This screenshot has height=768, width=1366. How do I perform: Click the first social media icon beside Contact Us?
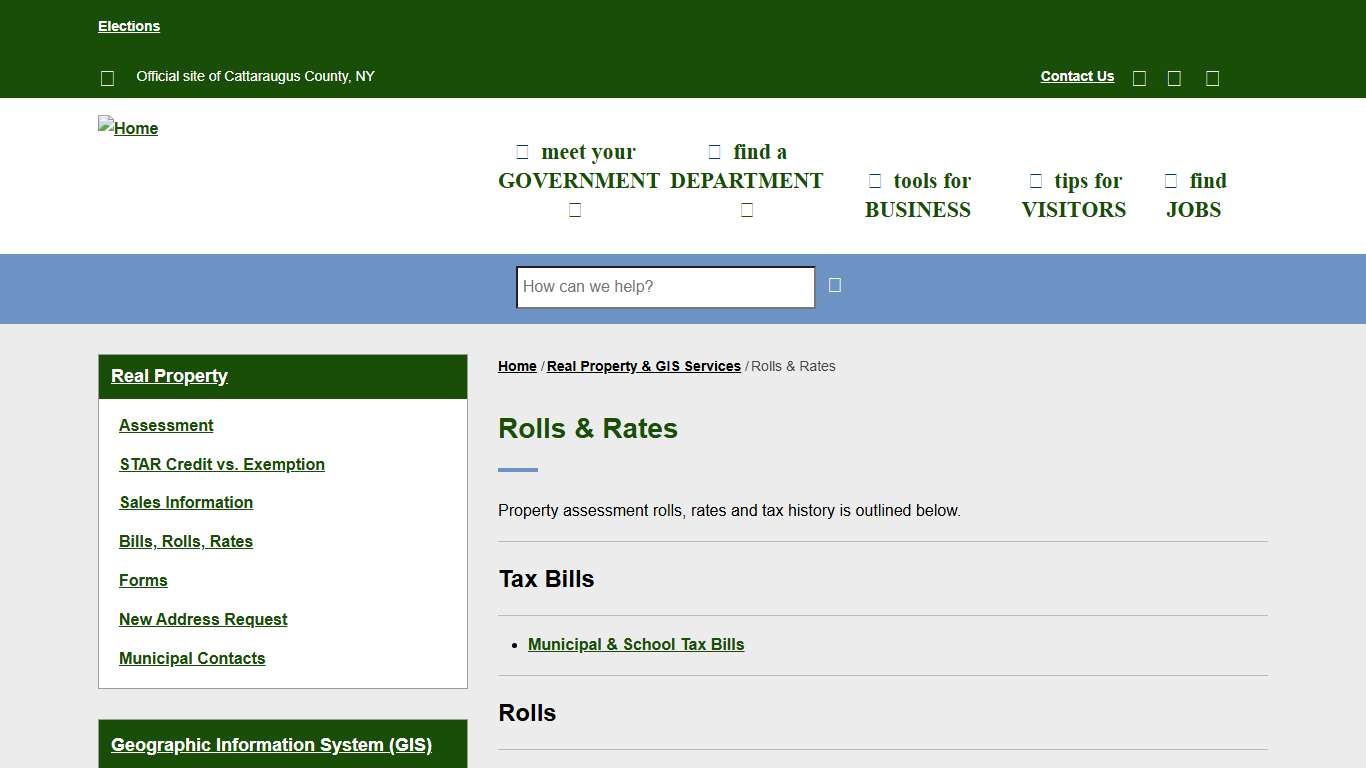(x=1139, y=77)
